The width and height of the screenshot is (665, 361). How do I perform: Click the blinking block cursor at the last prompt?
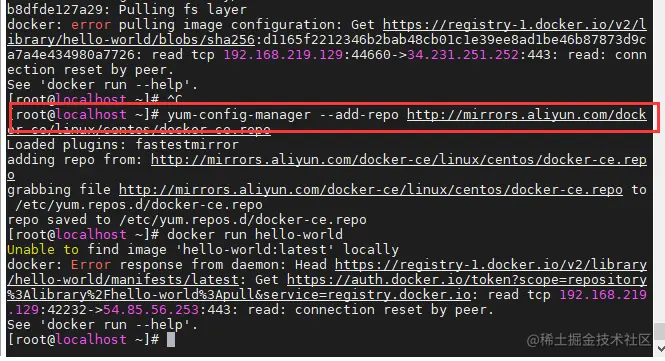point(170,339)
